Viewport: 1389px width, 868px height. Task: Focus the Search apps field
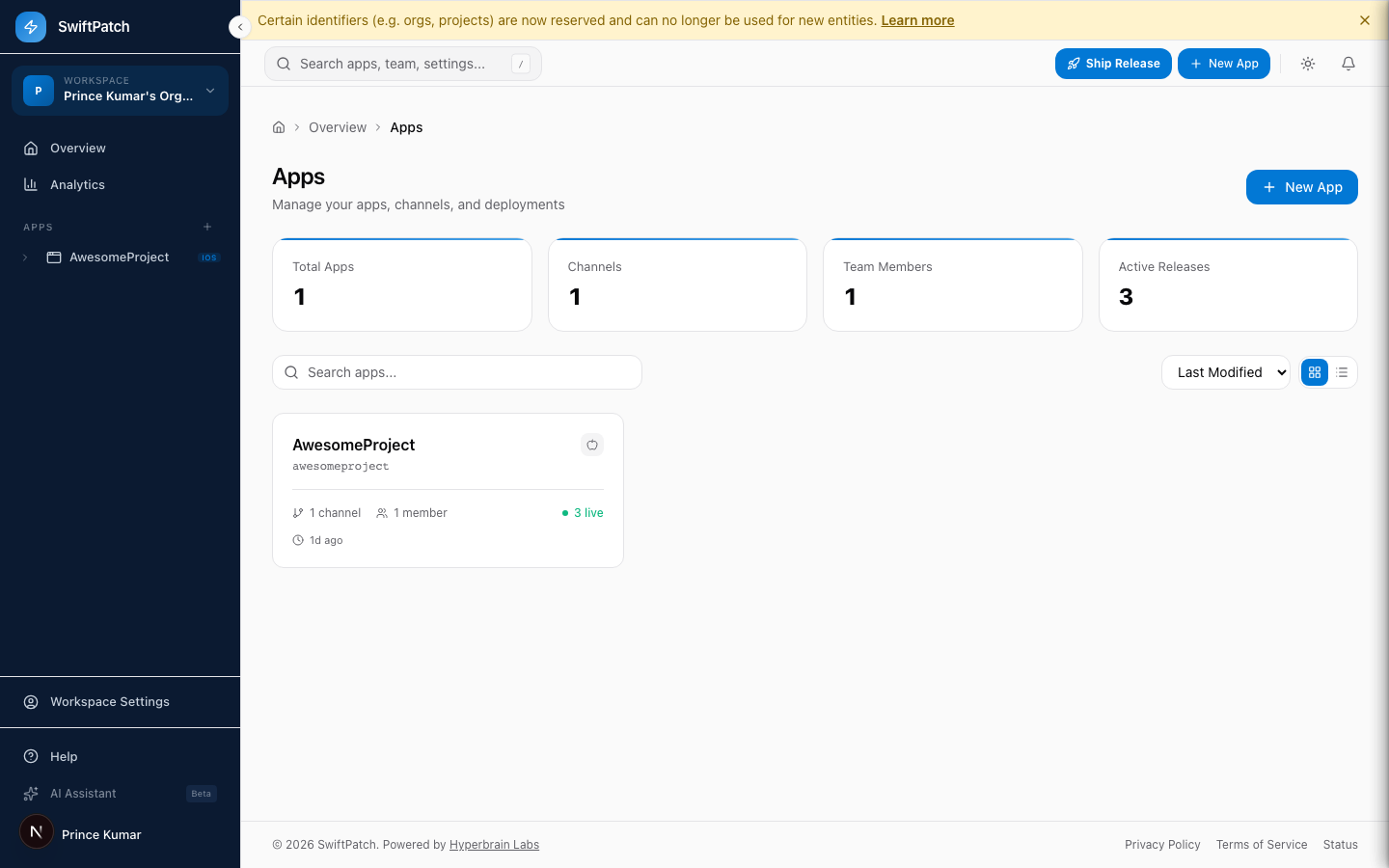tap(457, 372)
